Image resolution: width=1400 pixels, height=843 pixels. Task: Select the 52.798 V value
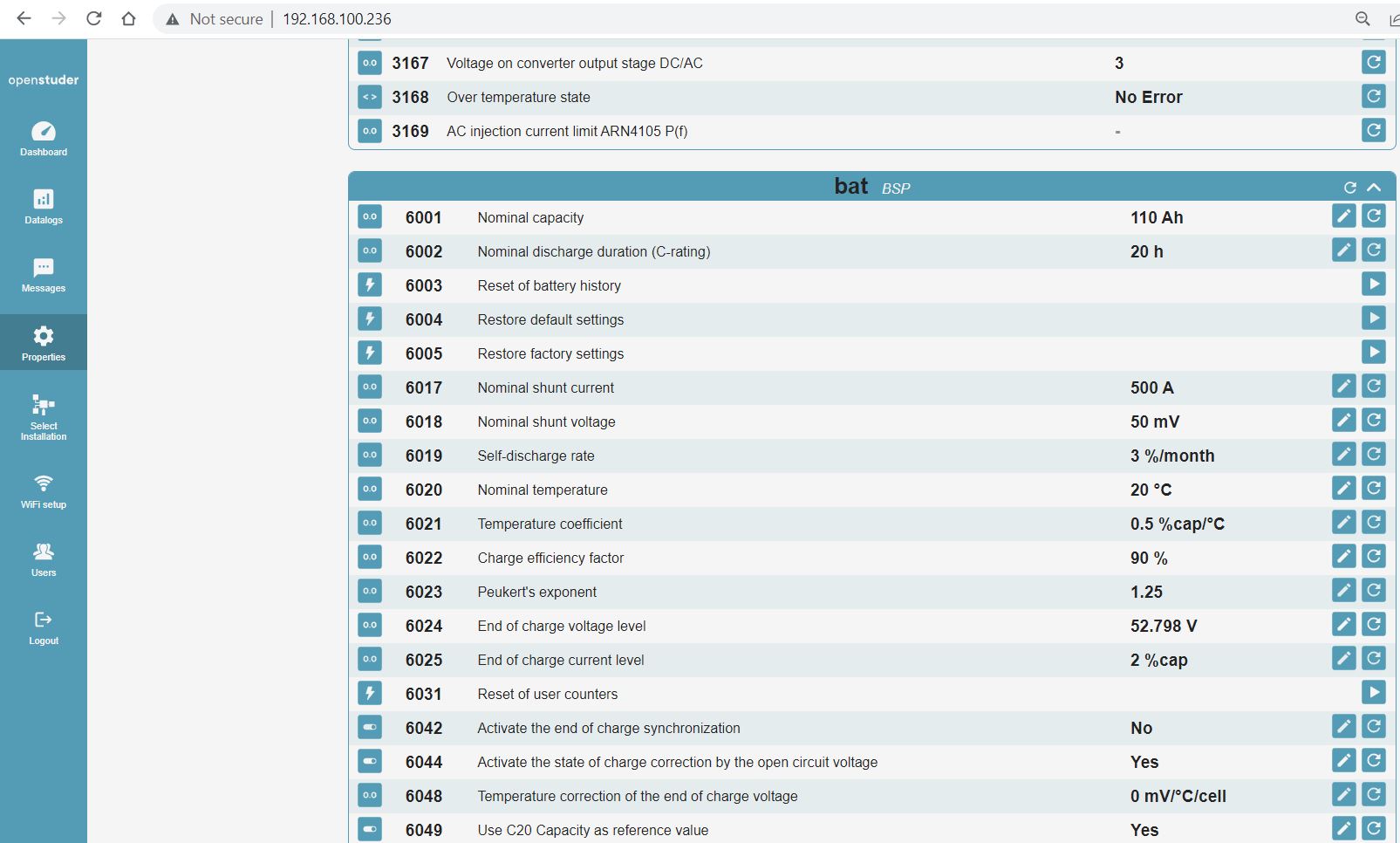click(1164, 626)
